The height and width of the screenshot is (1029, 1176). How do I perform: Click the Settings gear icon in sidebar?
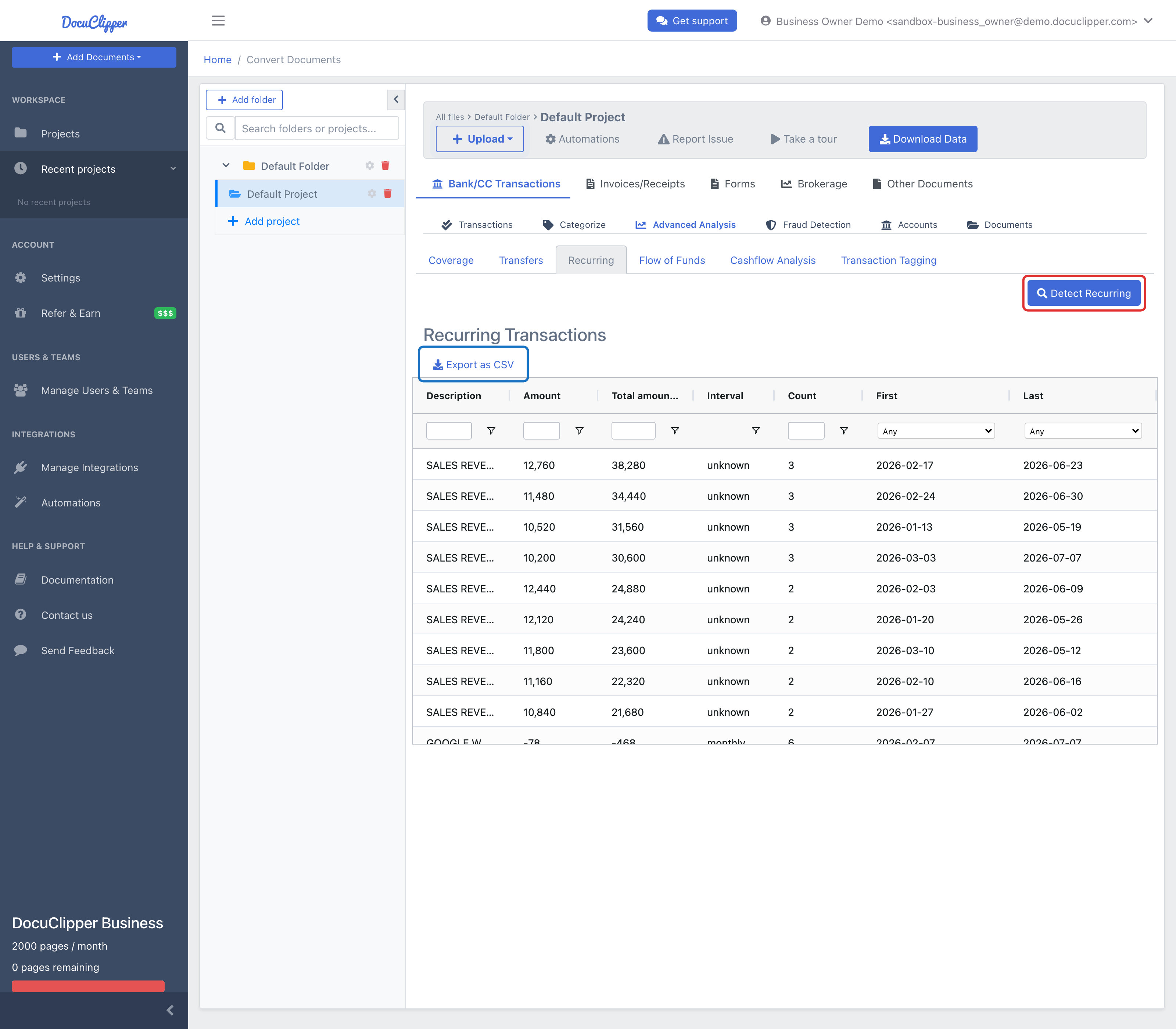coord(21,278)
